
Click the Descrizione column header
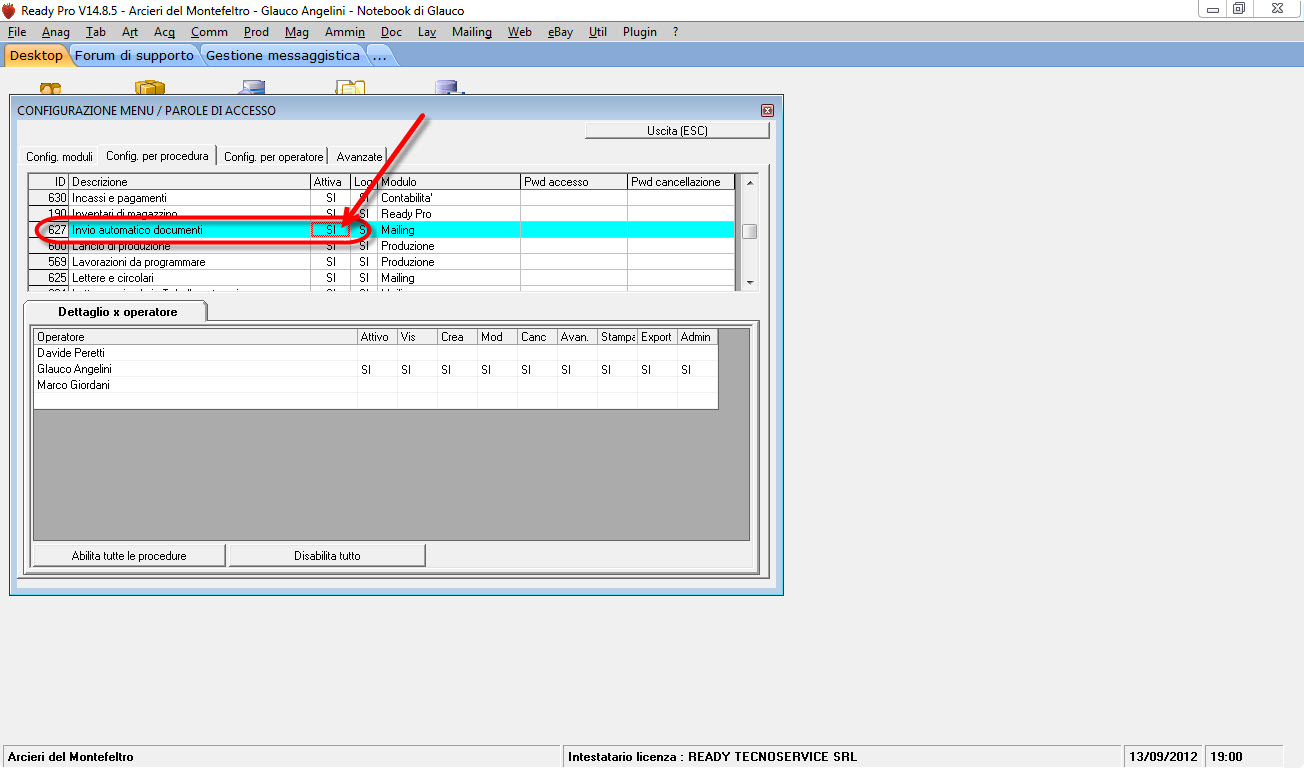(190, 182)
